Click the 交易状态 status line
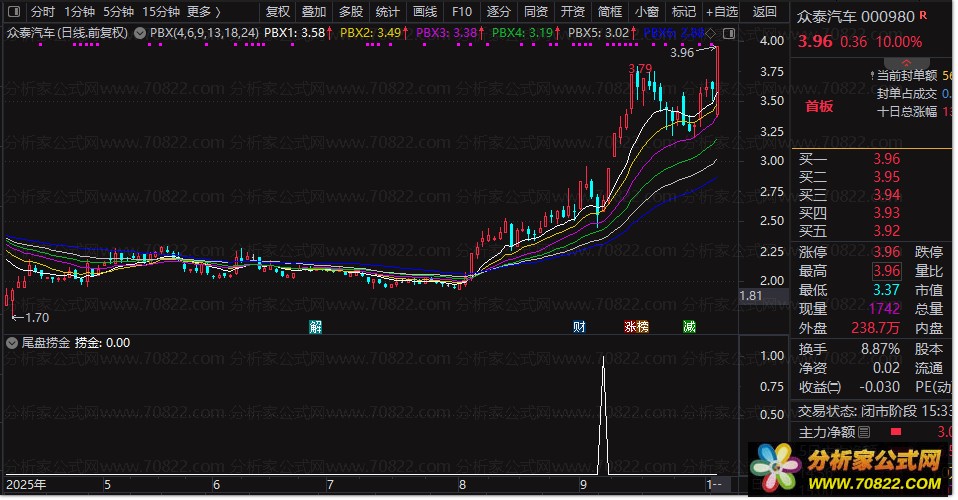 875,411
